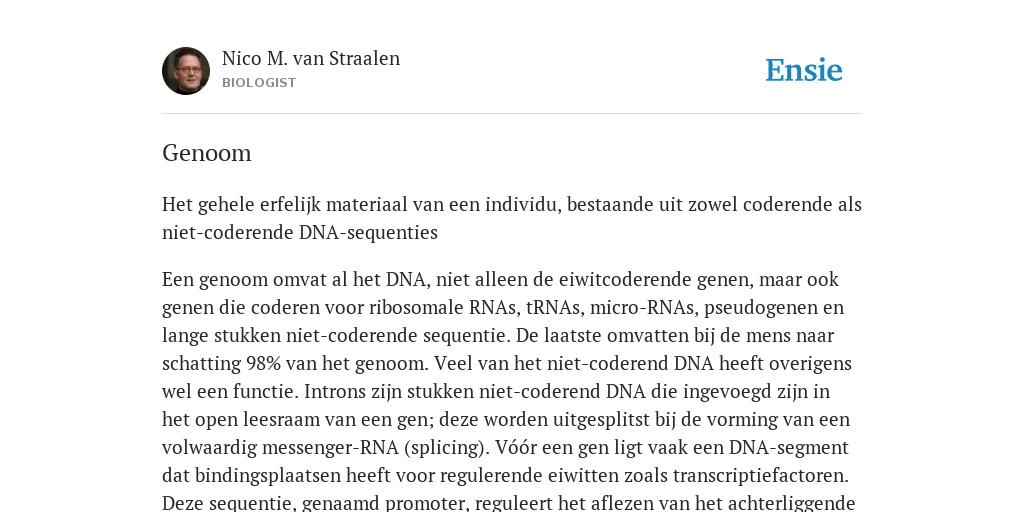Viewport: 1024px width, 512px height.
Task: Click the Genoom heading
Action: tap(207, 153)
